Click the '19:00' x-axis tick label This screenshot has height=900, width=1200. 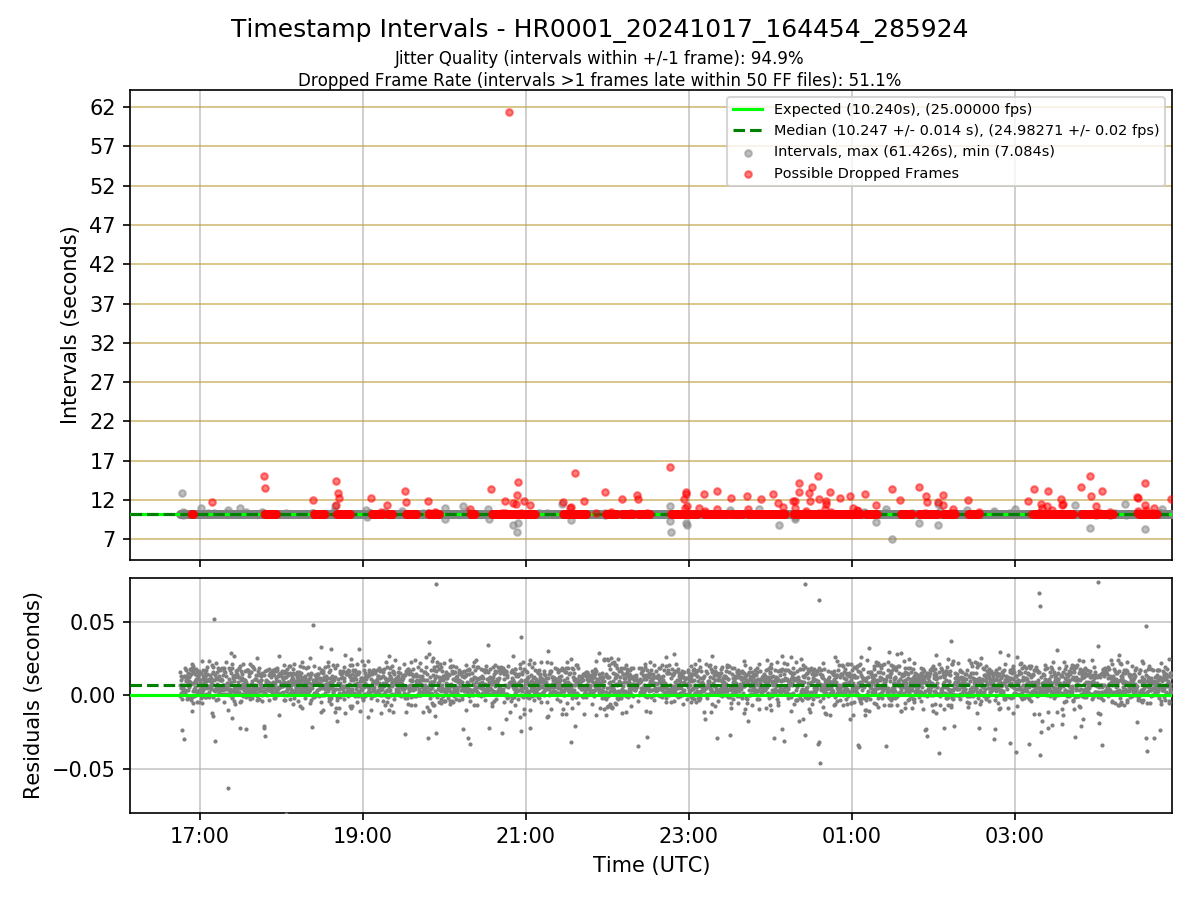363,834
